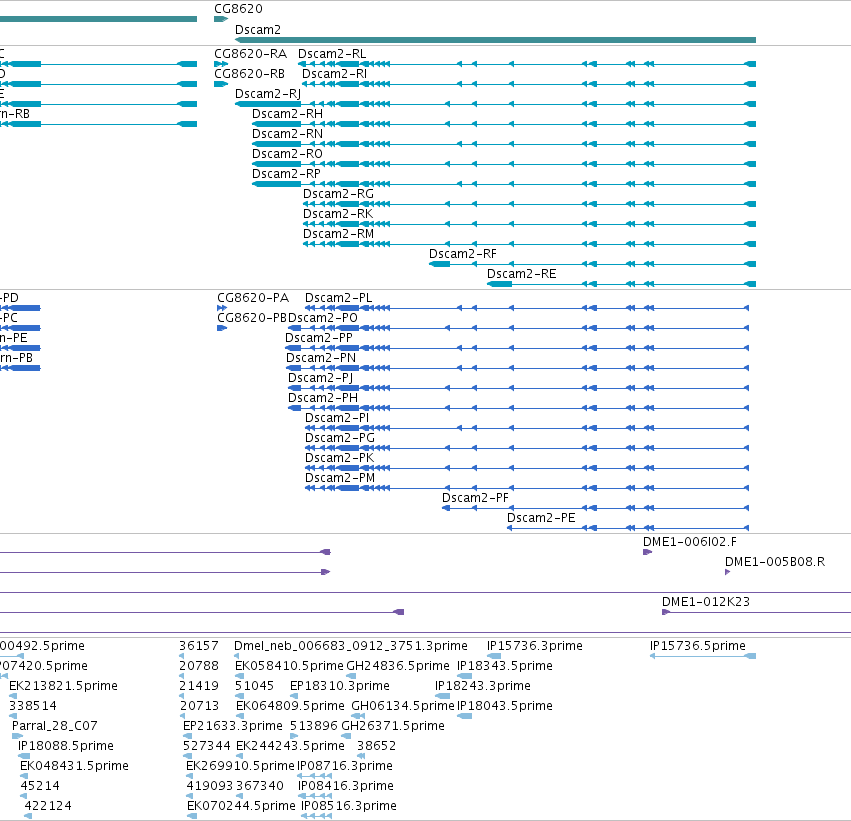
Task: Click protein Dscam2-PK
Action: pos(527,468)
